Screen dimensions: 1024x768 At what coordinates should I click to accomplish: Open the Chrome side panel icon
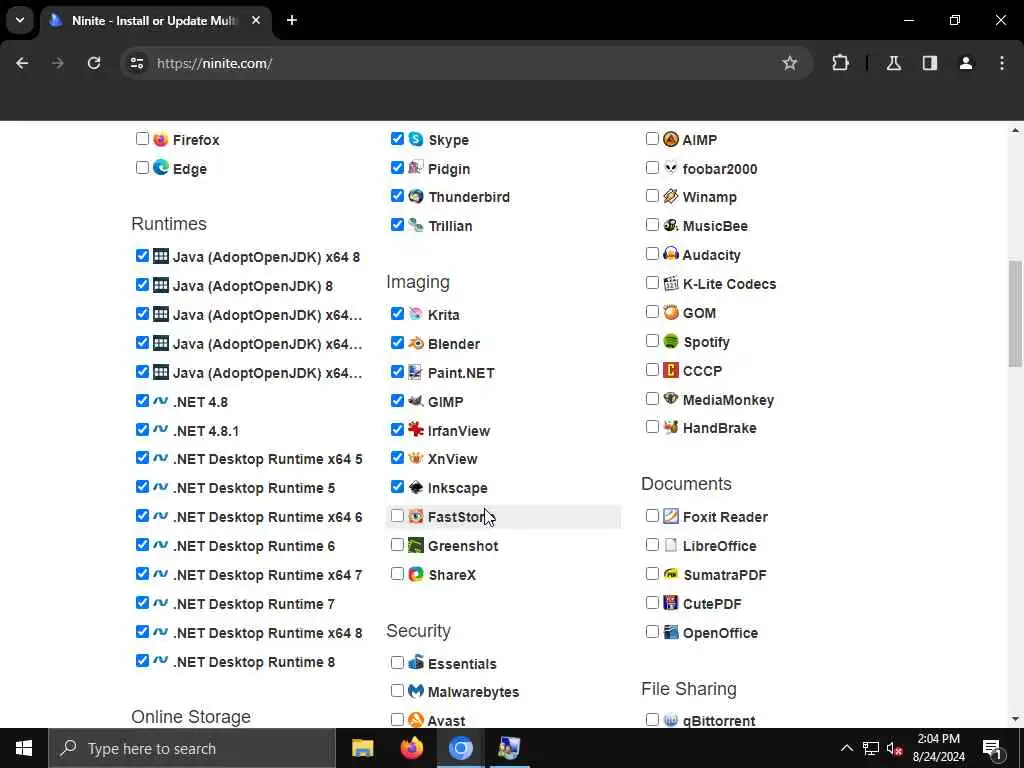pyautogui.click(x=930, y=63)
